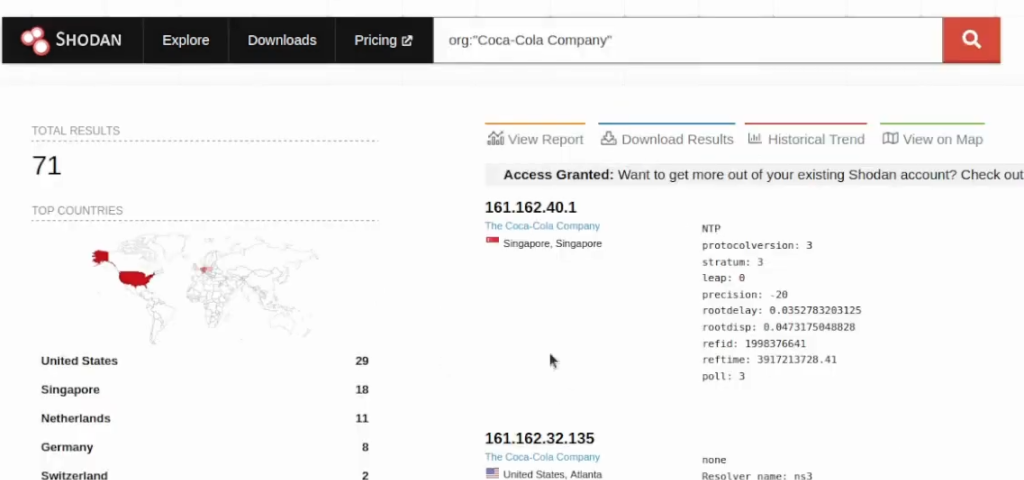This screenshot has width=1024, height=480.
Task: Click the 'stratum: 3' line
Action: pyautogui.click(x=733, y=262)
